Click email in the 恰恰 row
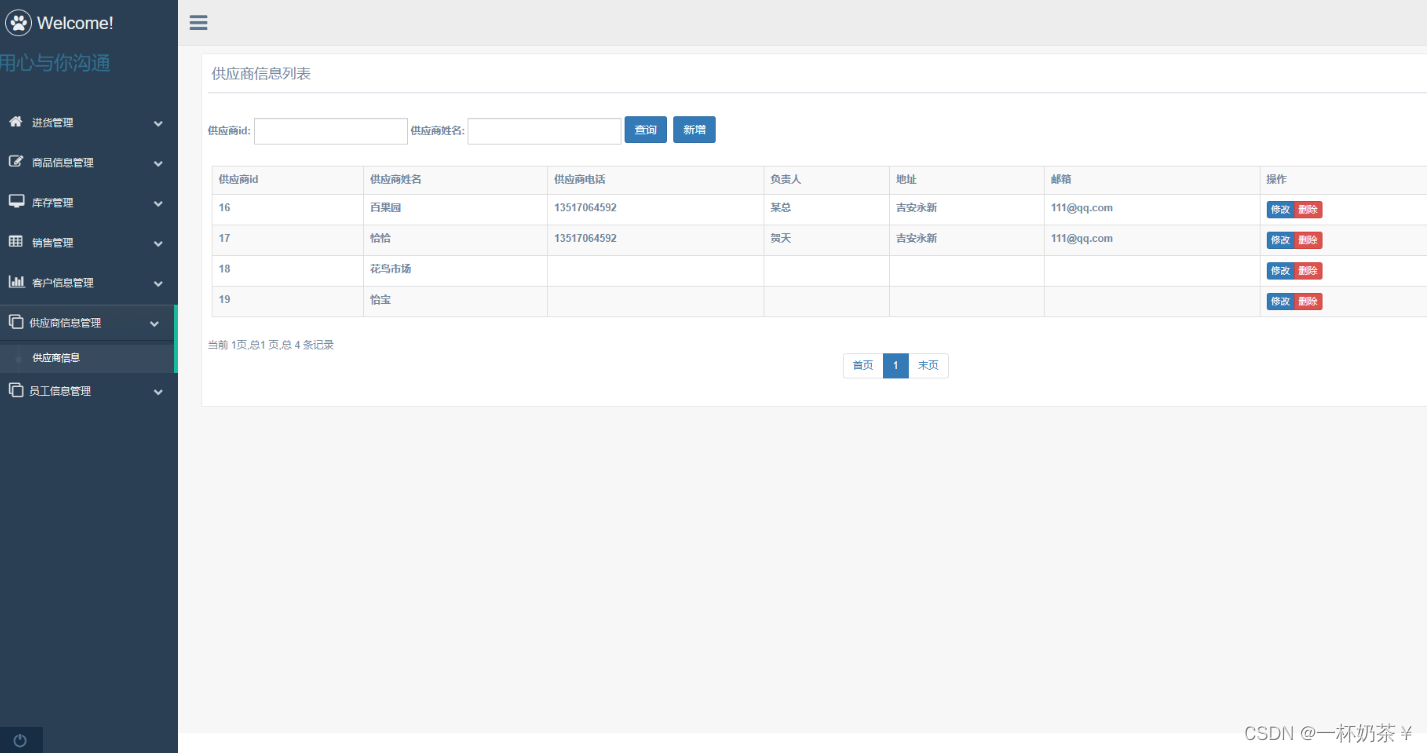This screenshot has height=753, width=1427. 1082,238
